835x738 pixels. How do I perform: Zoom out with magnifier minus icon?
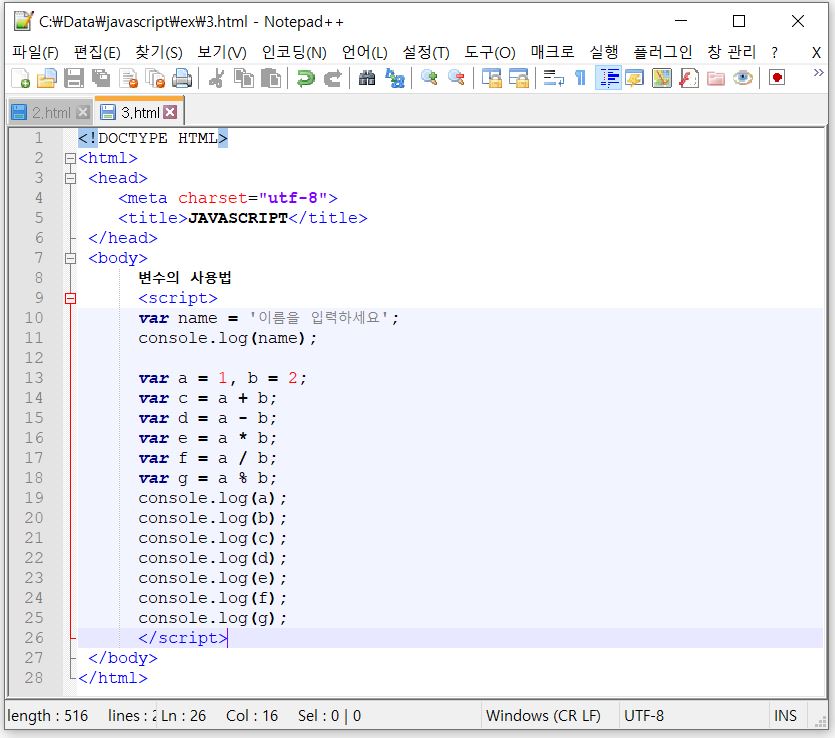pos(456,78)
